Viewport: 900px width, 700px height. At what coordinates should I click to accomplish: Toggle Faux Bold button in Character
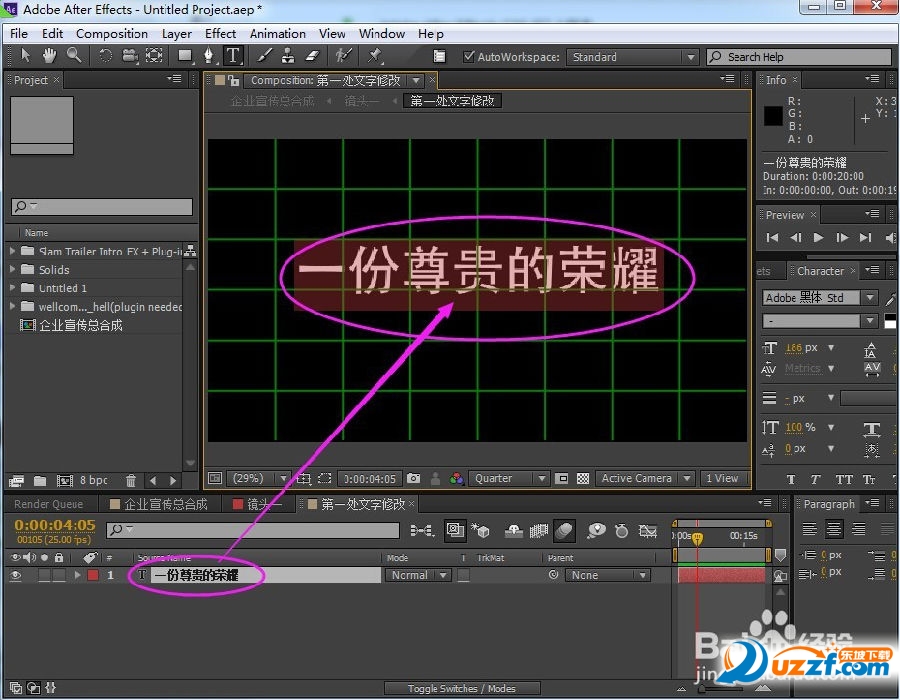pos(791,479)
